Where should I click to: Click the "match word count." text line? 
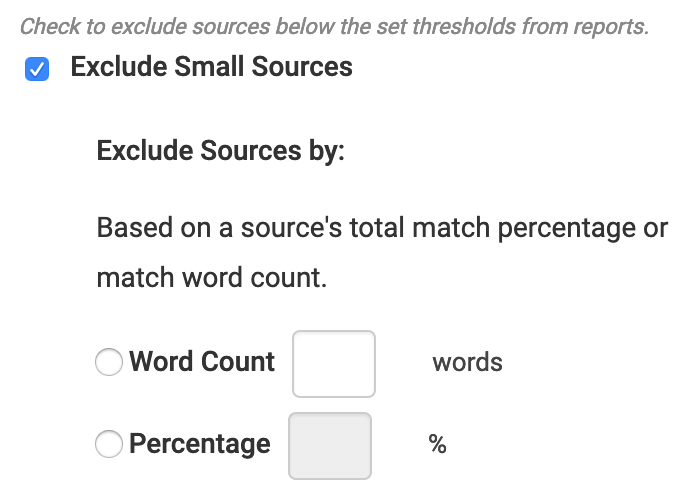coord(211,278)
